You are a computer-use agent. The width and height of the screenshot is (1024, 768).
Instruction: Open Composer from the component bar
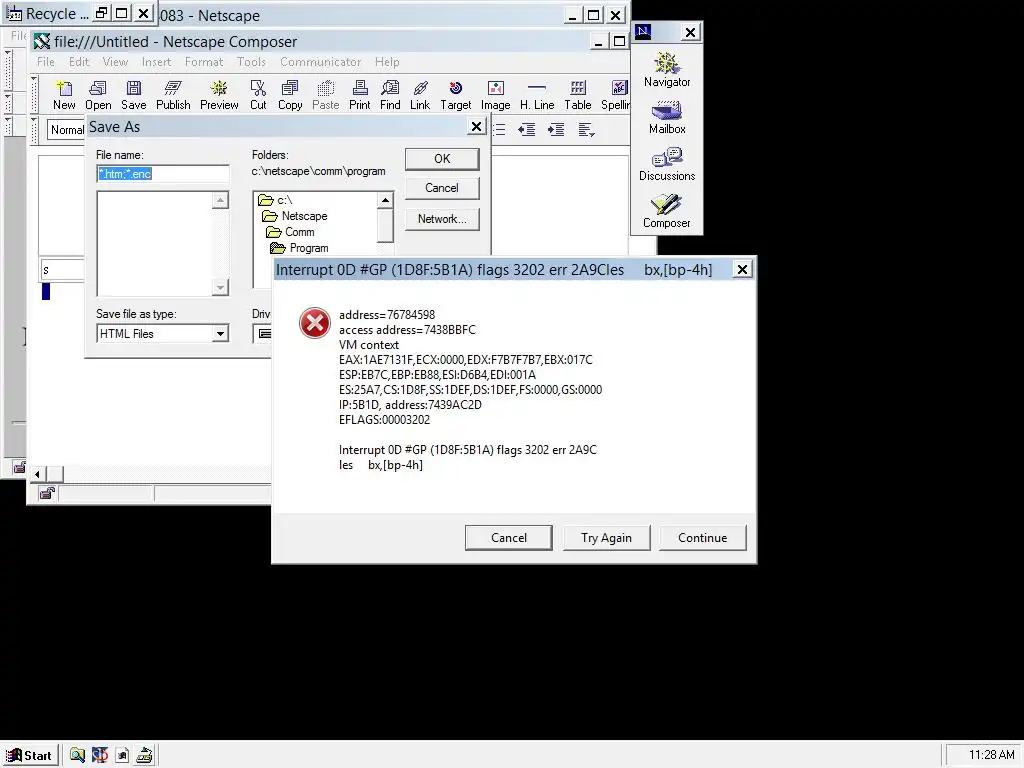pyautogui.click(x=667, y=211)
